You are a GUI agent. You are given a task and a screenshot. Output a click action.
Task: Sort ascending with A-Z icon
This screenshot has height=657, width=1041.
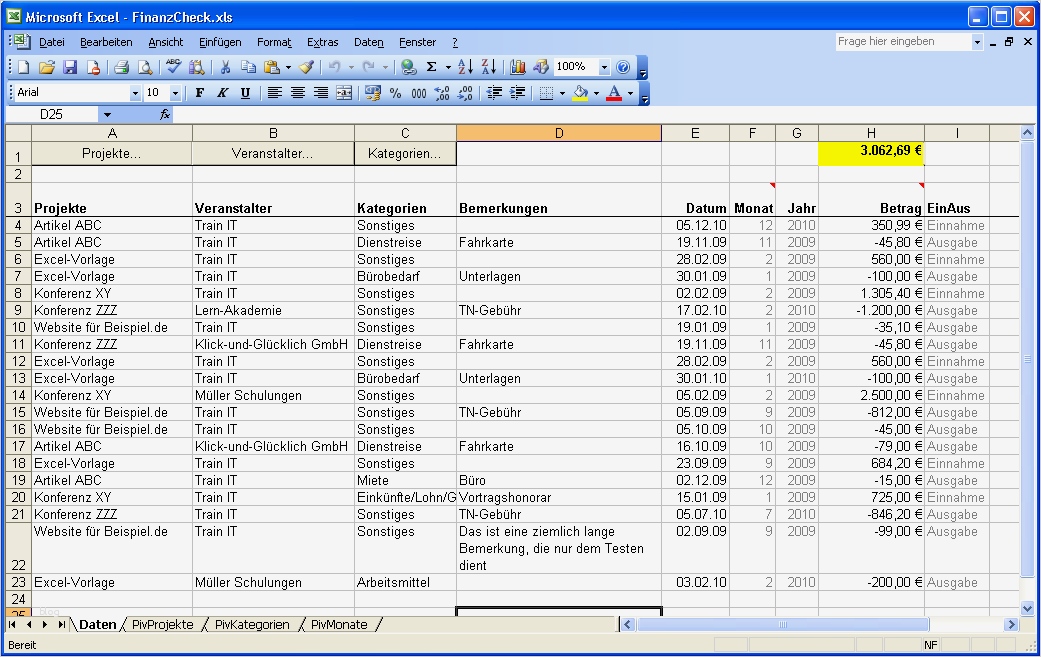coord(465,67)
